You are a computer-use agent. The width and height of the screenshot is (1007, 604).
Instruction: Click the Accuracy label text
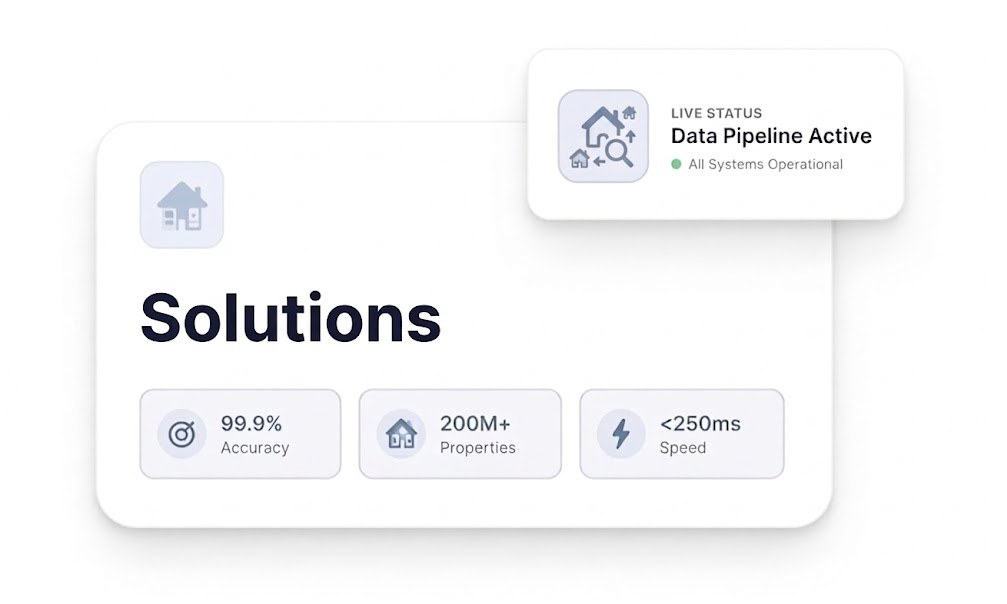click(x=254, y=448)
